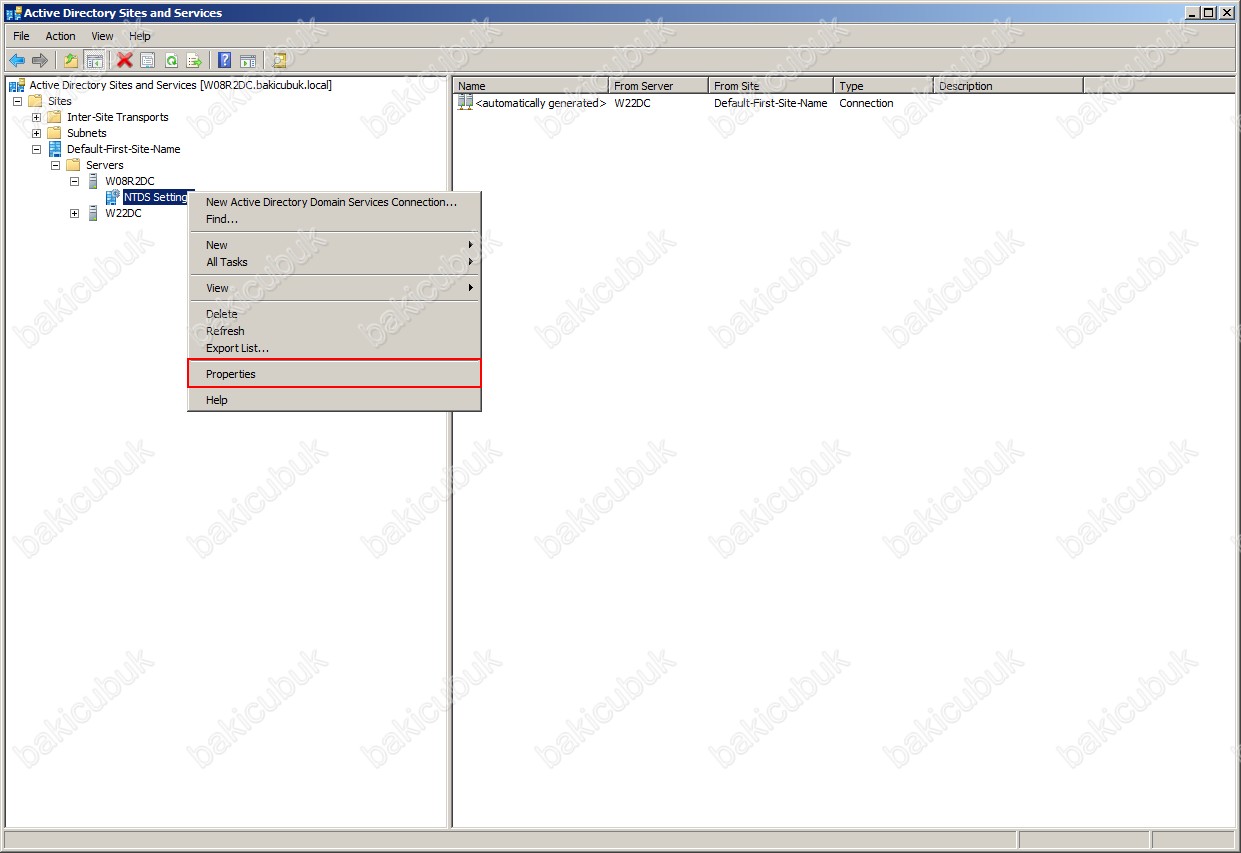Click the Default-First-Site-Name site icon
Viewport: 1241px width, 853px height.
click(x=55, y=149)
